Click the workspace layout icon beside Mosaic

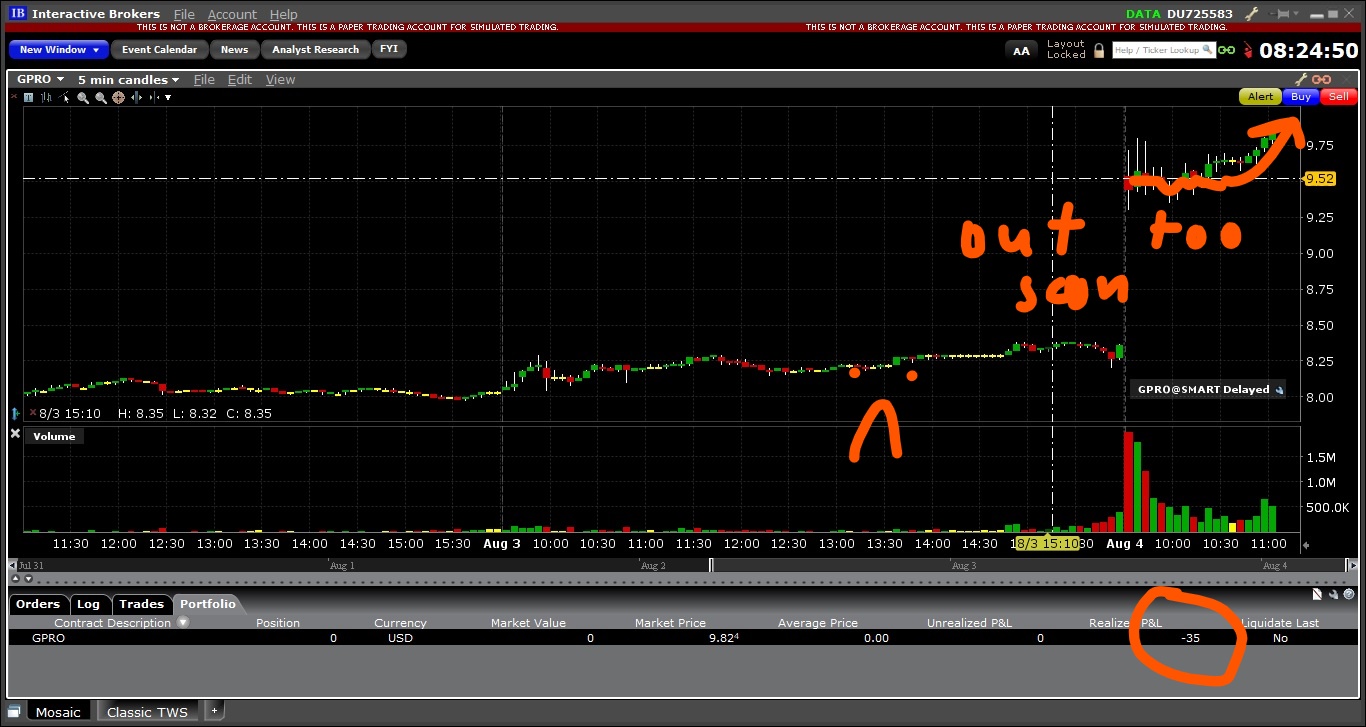(x=15, y=711)
